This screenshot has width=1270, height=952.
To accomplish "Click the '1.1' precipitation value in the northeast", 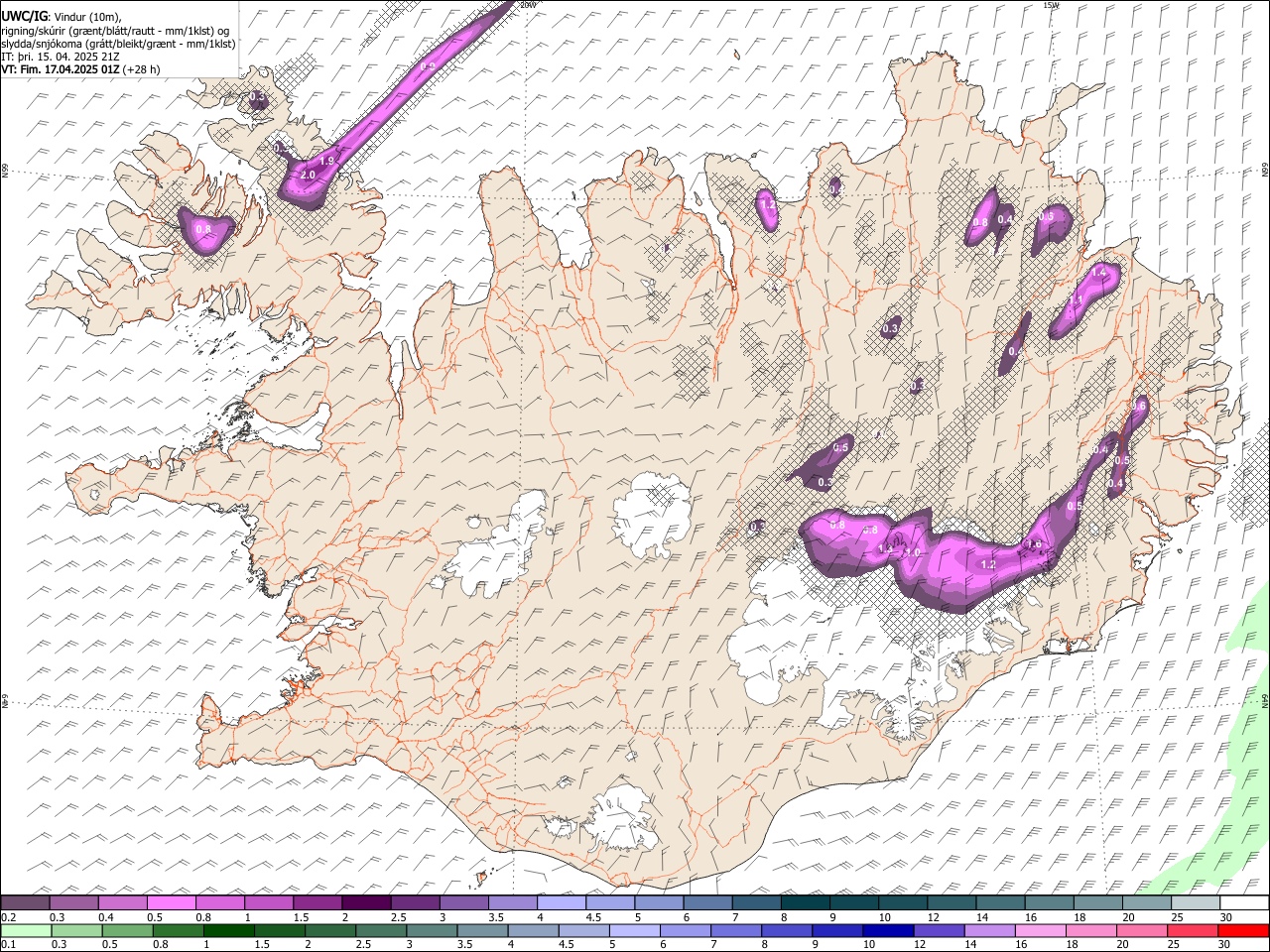I will tap(1077, 300).
